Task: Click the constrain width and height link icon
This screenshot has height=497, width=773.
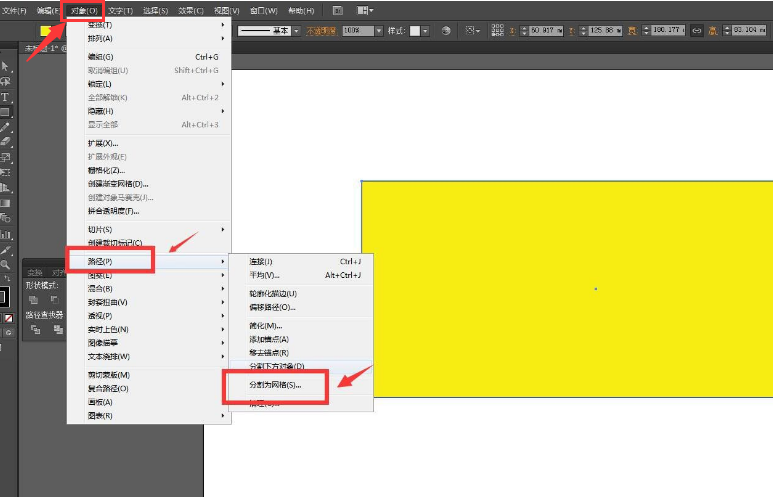Action: (696, 31)
